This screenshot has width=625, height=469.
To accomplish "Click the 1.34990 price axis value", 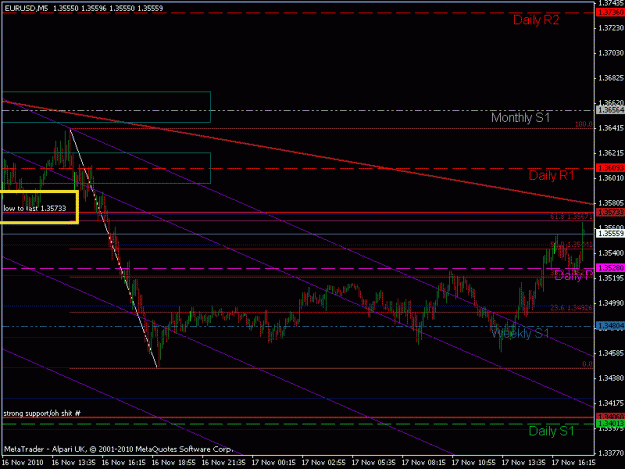I will [611, 303].
